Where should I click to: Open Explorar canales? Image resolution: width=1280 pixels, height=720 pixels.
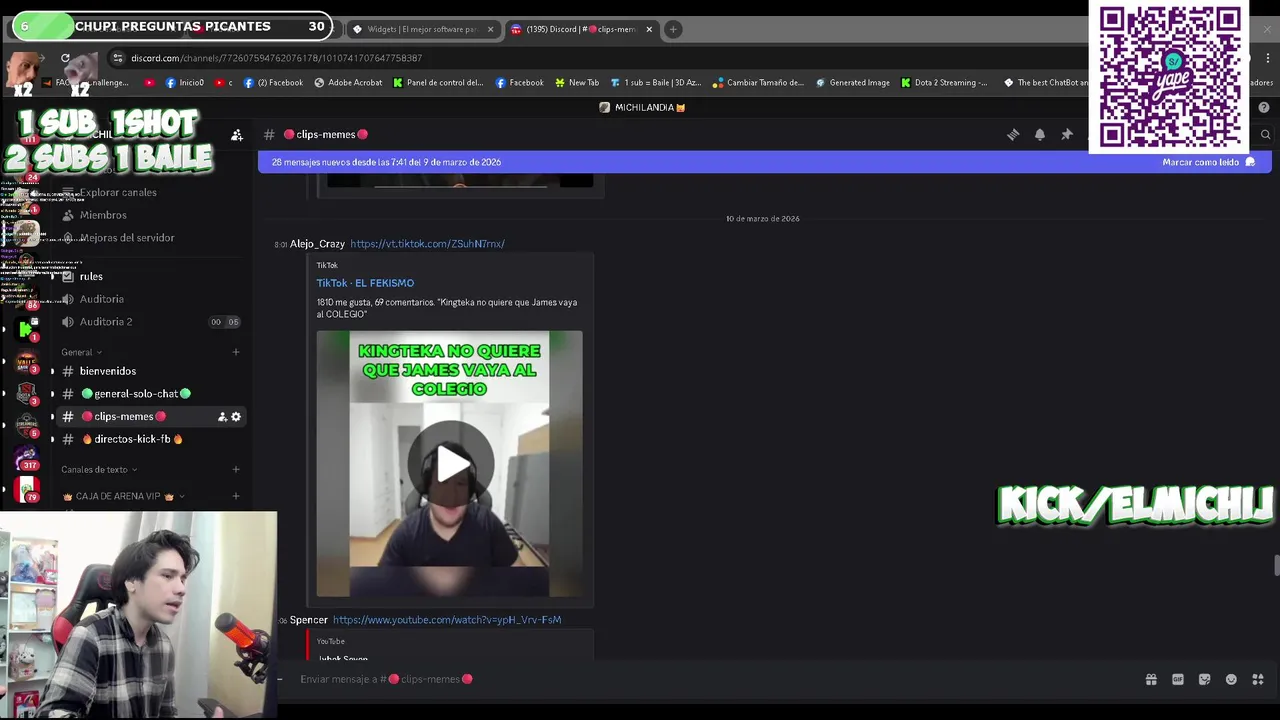click(118, 192)
